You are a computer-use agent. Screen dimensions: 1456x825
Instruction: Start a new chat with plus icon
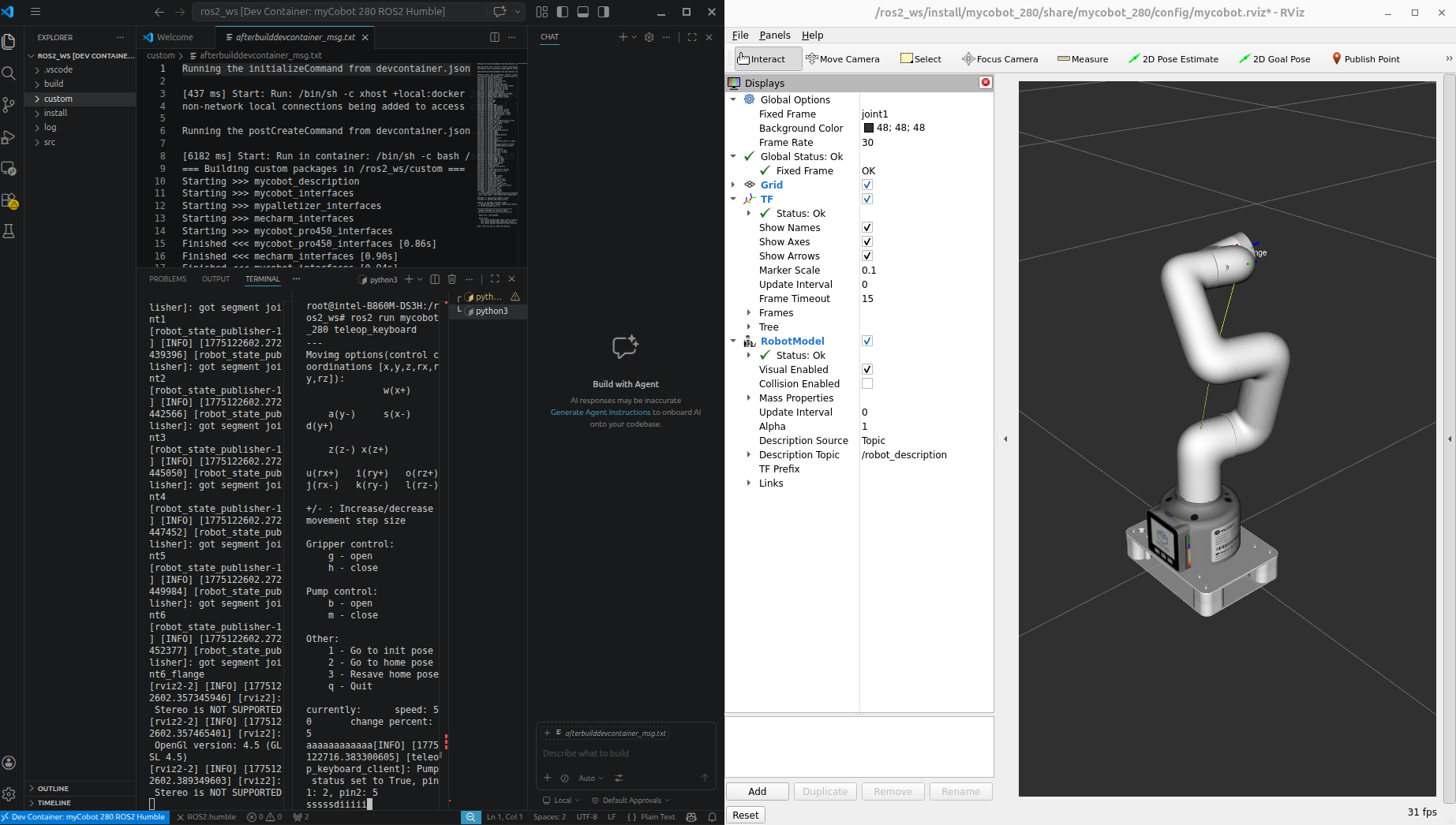pos(623,37)
